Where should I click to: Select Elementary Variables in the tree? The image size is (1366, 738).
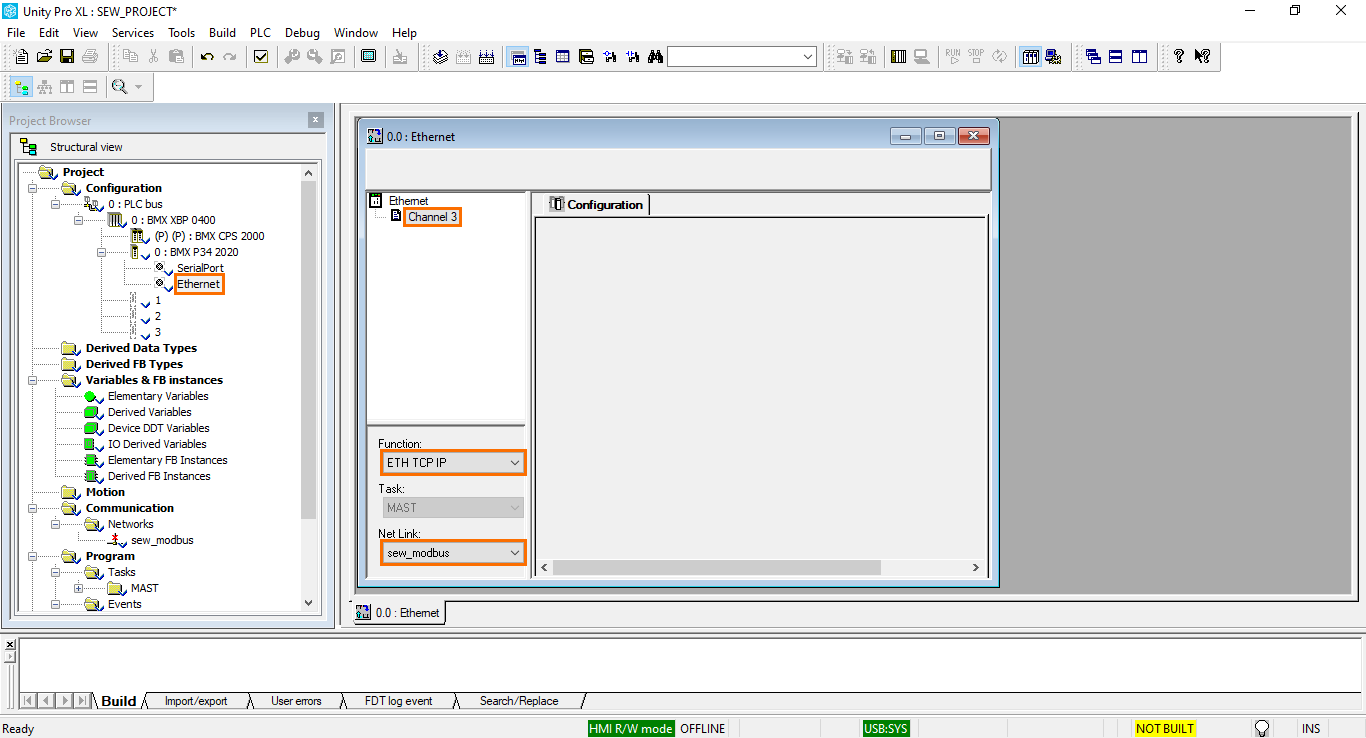point(158,396)
